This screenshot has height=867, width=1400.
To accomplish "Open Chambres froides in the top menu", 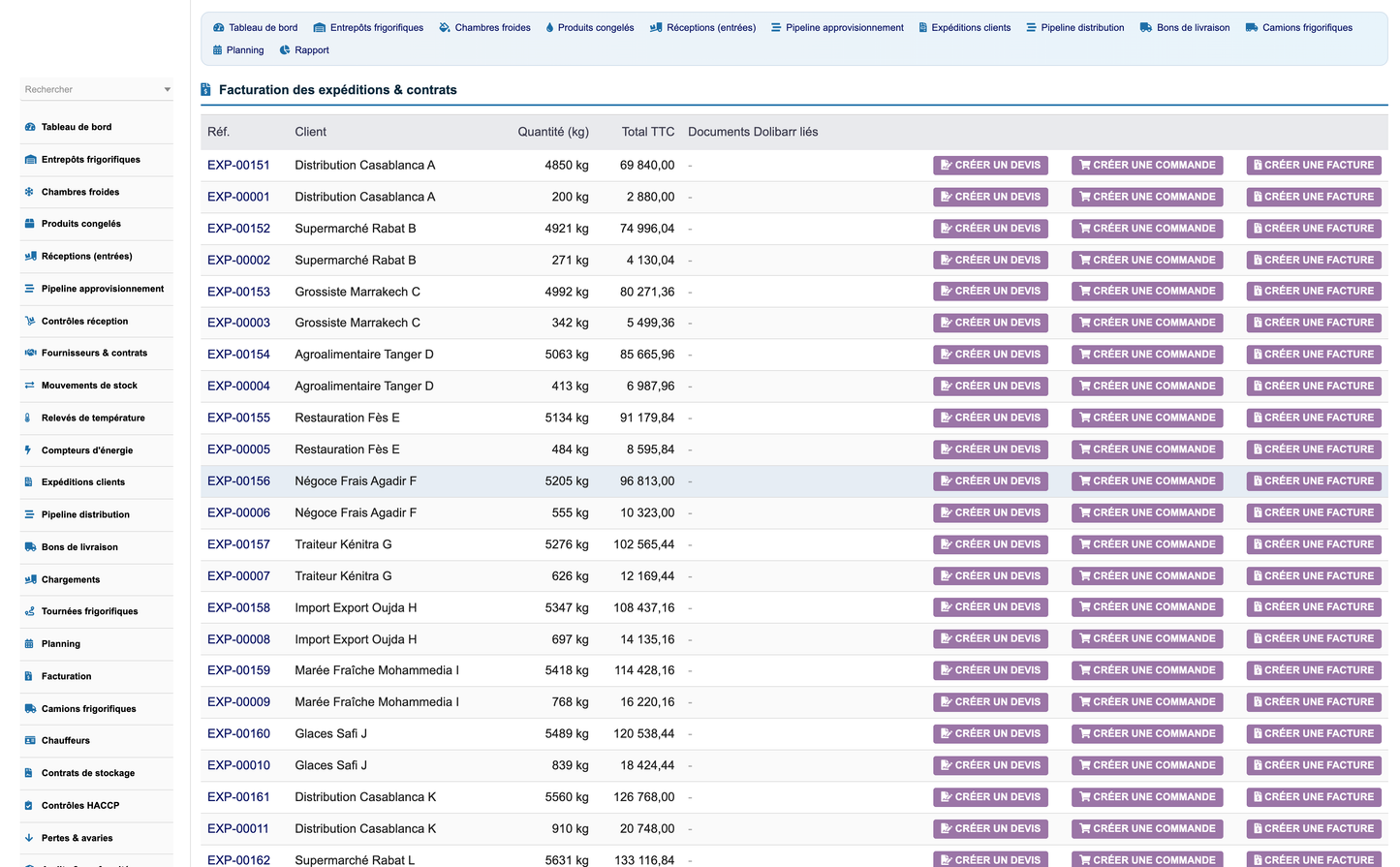I will coord(484,27).
